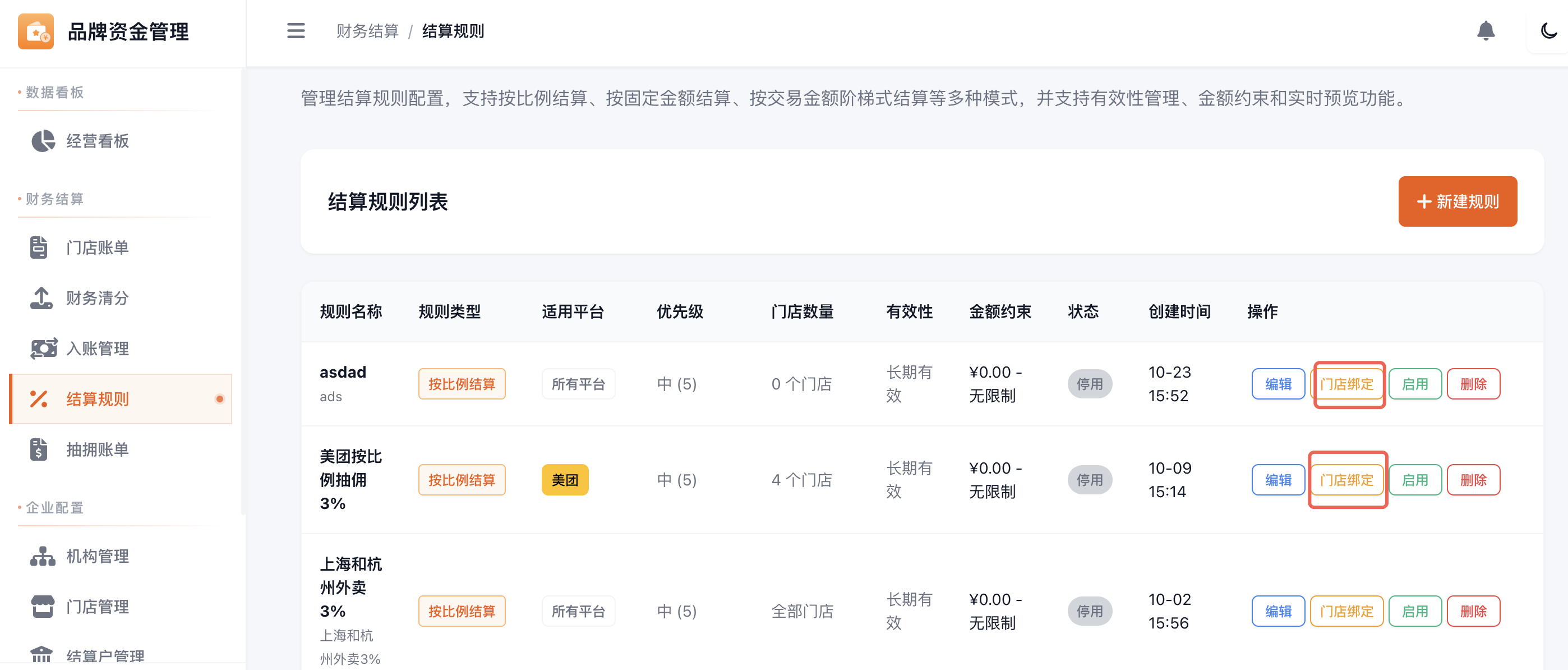This screenshot has height=670, width=1568.
Task: Open 入账管理 in the sidebar
Action: pyautogui.click(x=98, y=349)
